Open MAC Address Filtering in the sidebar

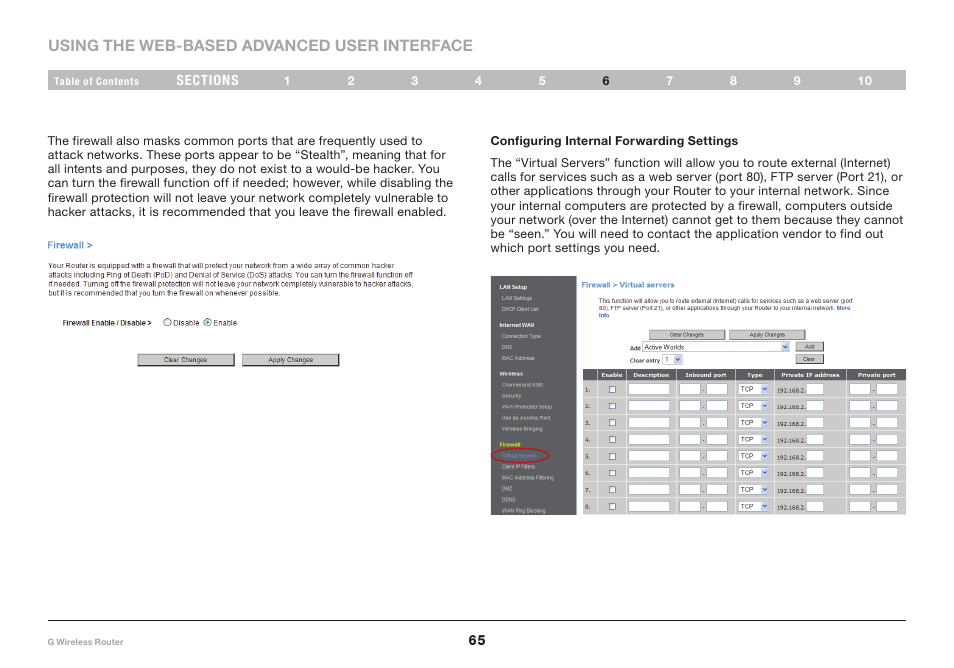(527, 478)
